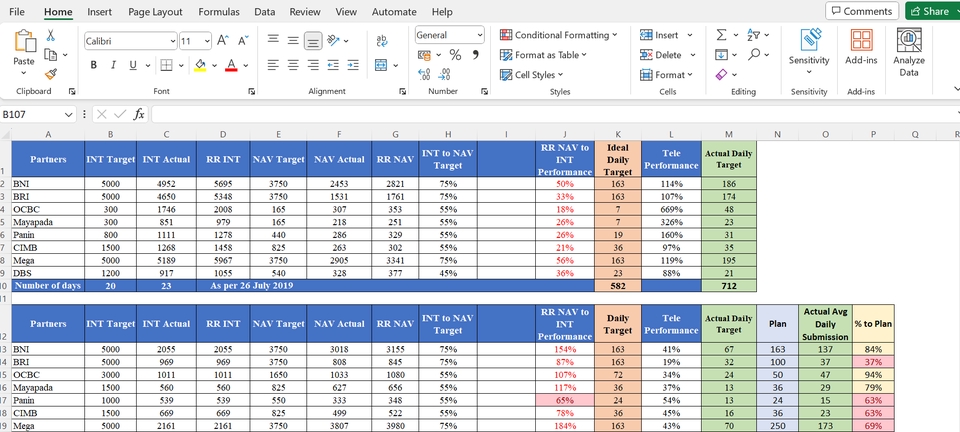960x432 pixels.
Task: Click the Borders icon
Action: pyautogui.click(x=167, y=65)
